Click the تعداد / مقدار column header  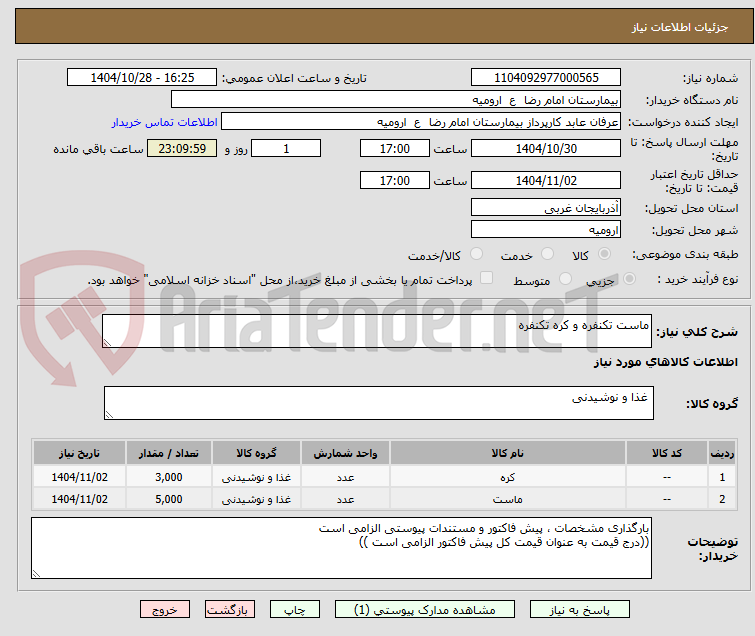(169, 453)
